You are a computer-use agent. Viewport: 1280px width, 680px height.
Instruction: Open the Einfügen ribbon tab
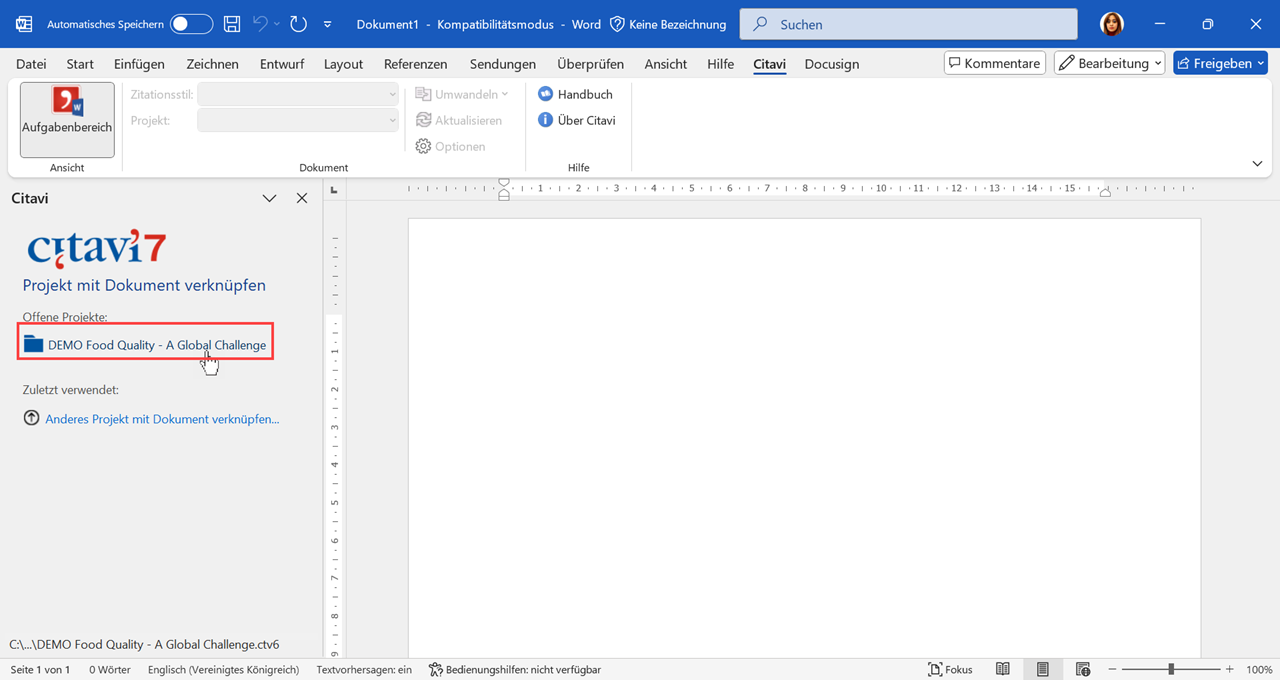click(139, 64)
